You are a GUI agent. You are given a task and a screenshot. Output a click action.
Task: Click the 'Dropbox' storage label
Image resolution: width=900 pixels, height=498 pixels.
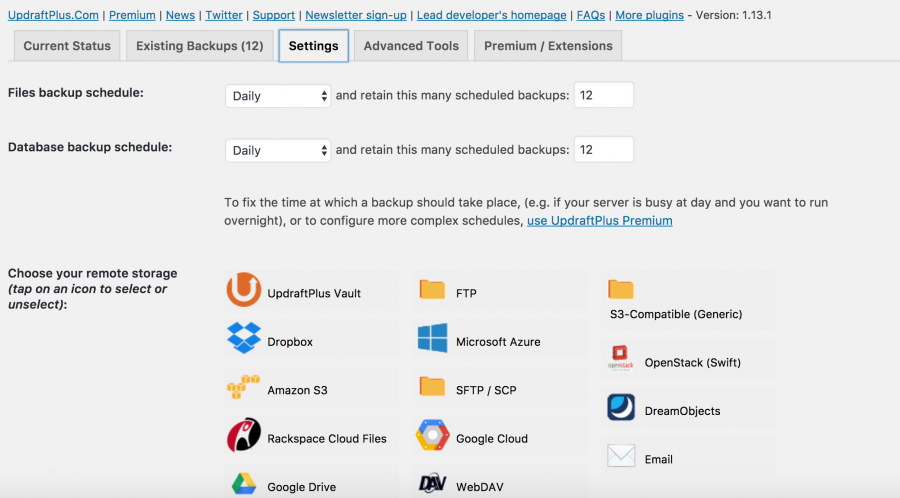[290, 342]
